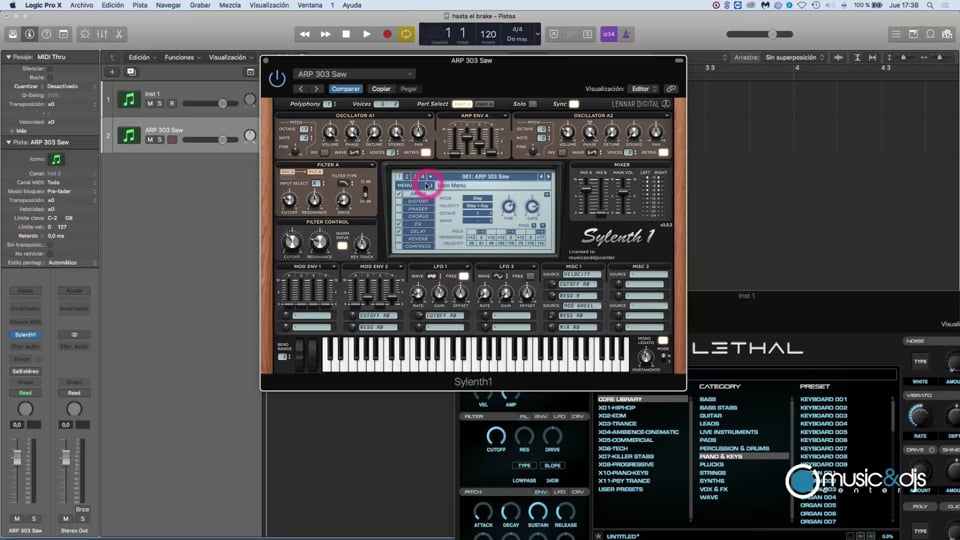Click the Inst 1 track instrument icon
Screen dimensions: 960x540
(129, 99)
